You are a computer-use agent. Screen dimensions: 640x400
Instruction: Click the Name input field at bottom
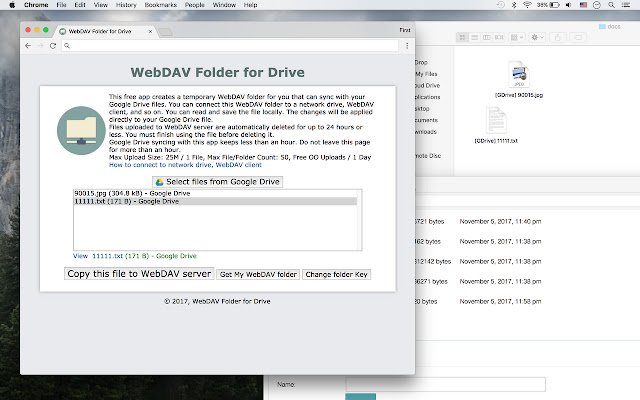(445, 384)
